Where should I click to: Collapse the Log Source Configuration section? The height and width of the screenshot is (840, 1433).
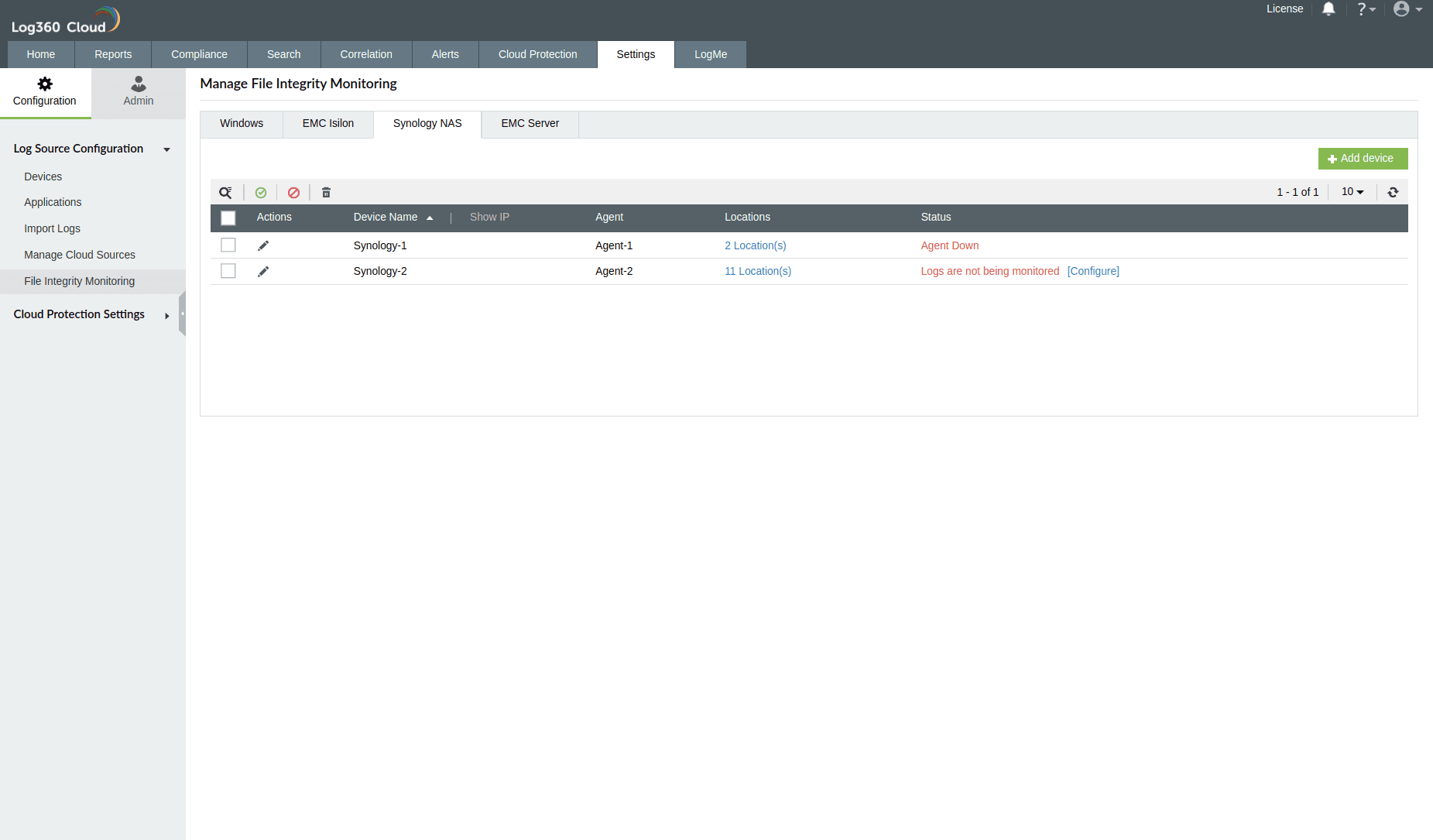click(x=166, y=149)
